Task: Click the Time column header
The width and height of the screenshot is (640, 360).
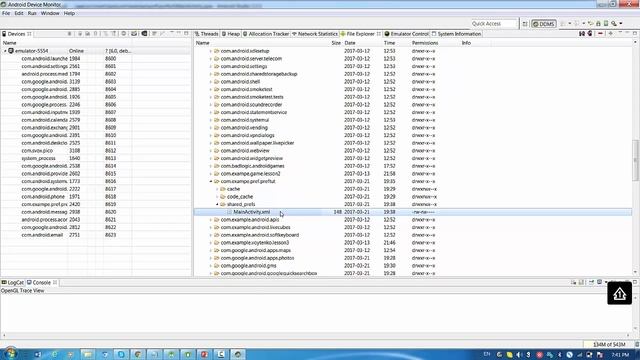Action: [389, 43]
